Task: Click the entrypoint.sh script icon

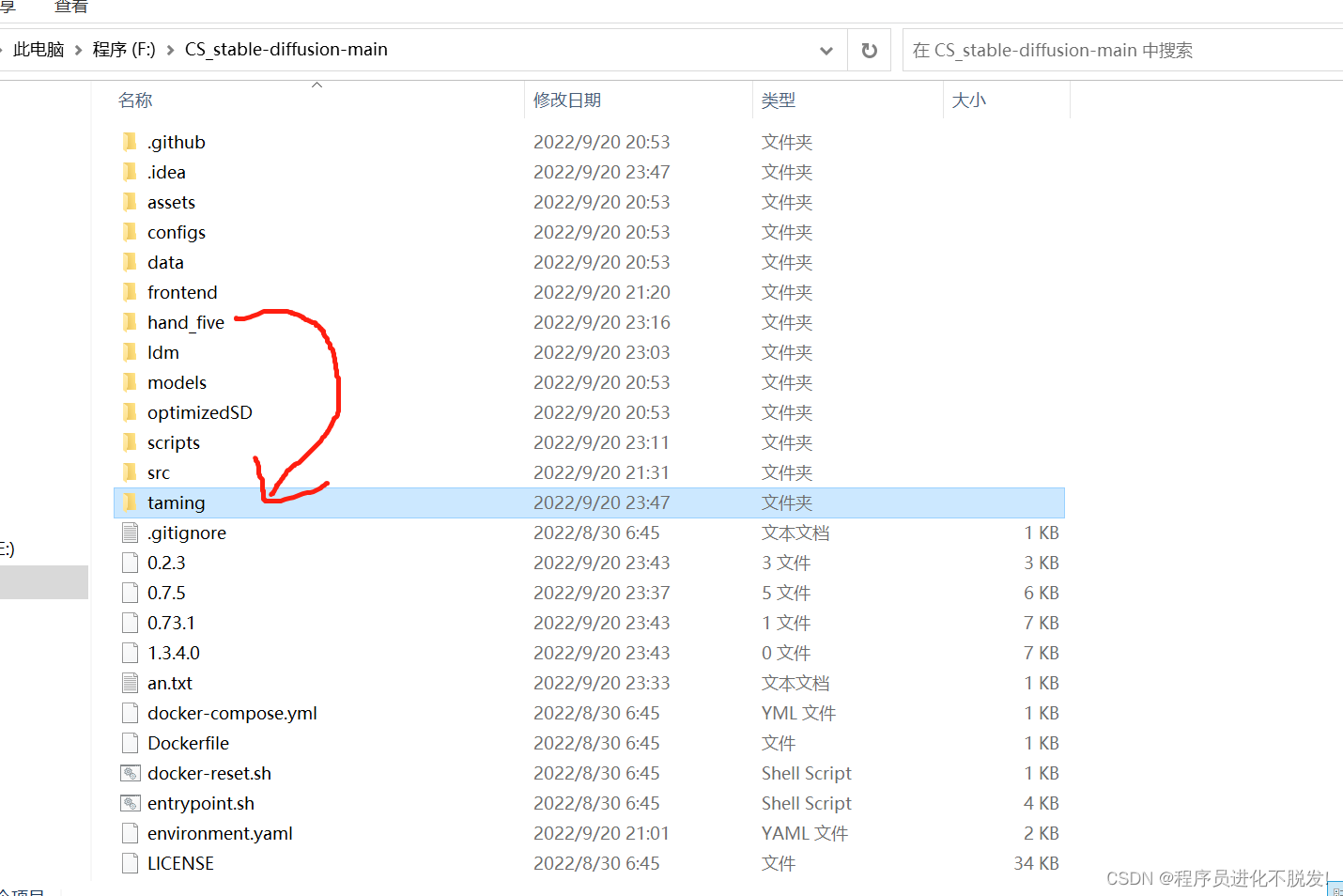Action: pos(130,803)
